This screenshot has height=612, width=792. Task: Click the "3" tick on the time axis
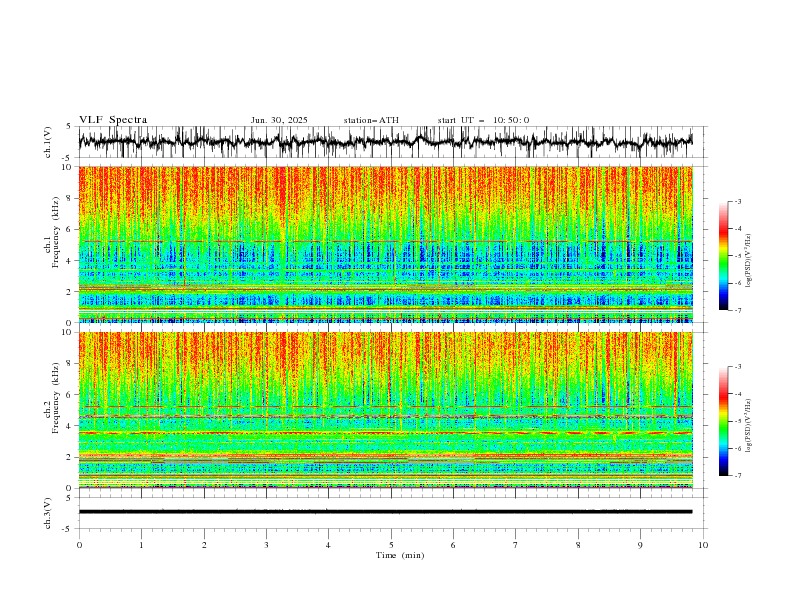click(x=266, y=545)
